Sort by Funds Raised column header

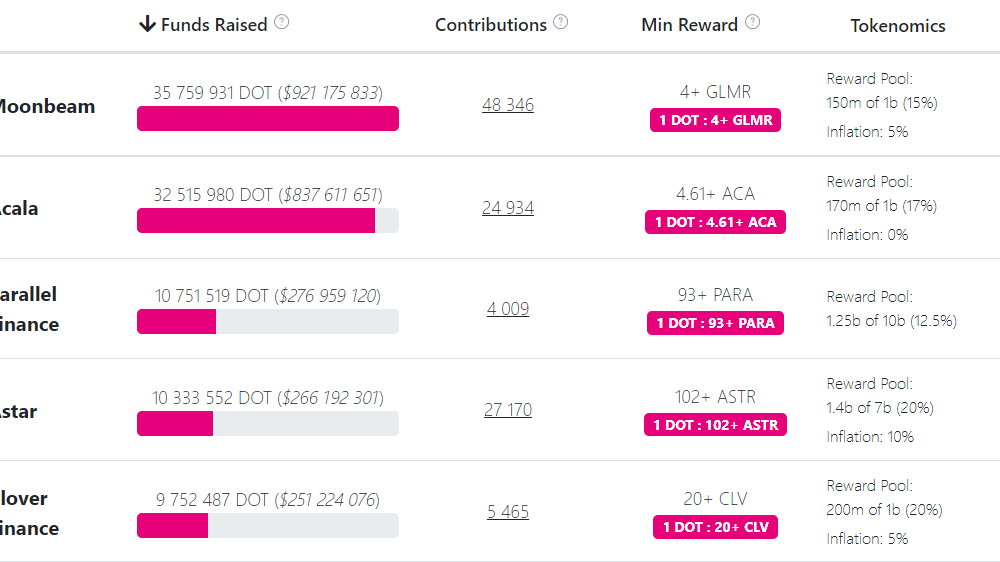tap(214, 25)
